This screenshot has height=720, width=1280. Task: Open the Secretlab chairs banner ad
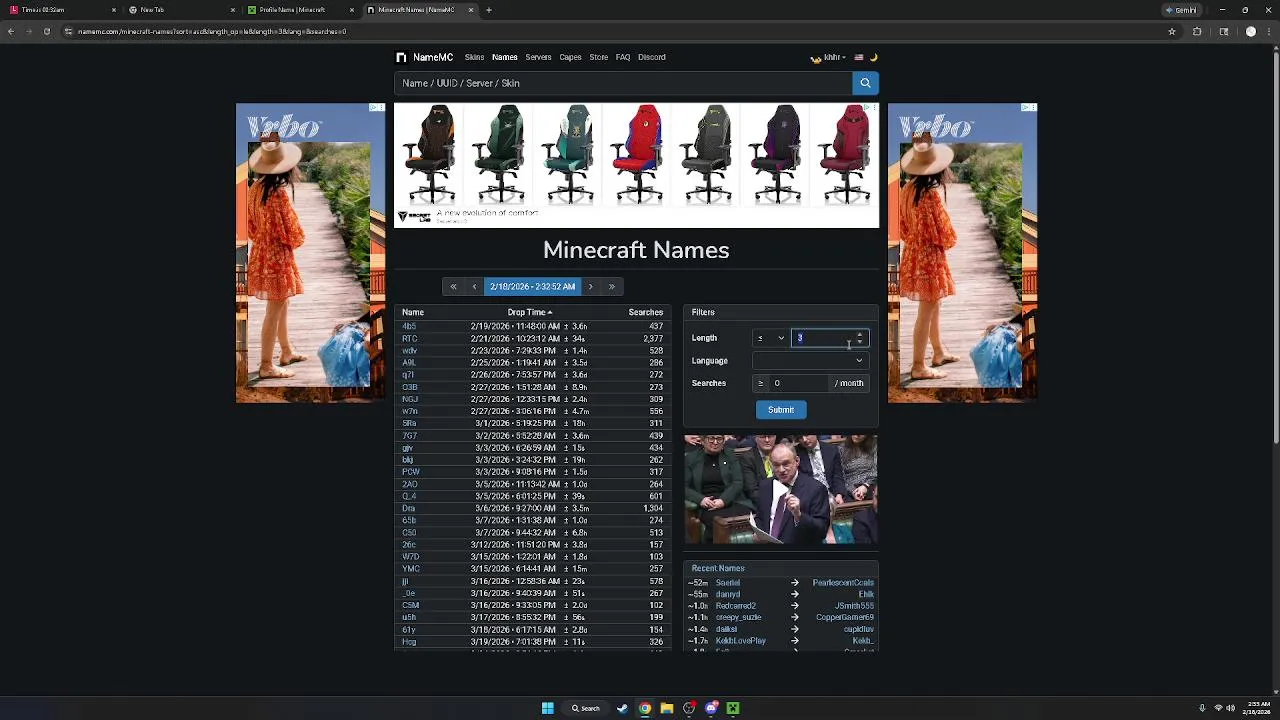click(636, 165)
